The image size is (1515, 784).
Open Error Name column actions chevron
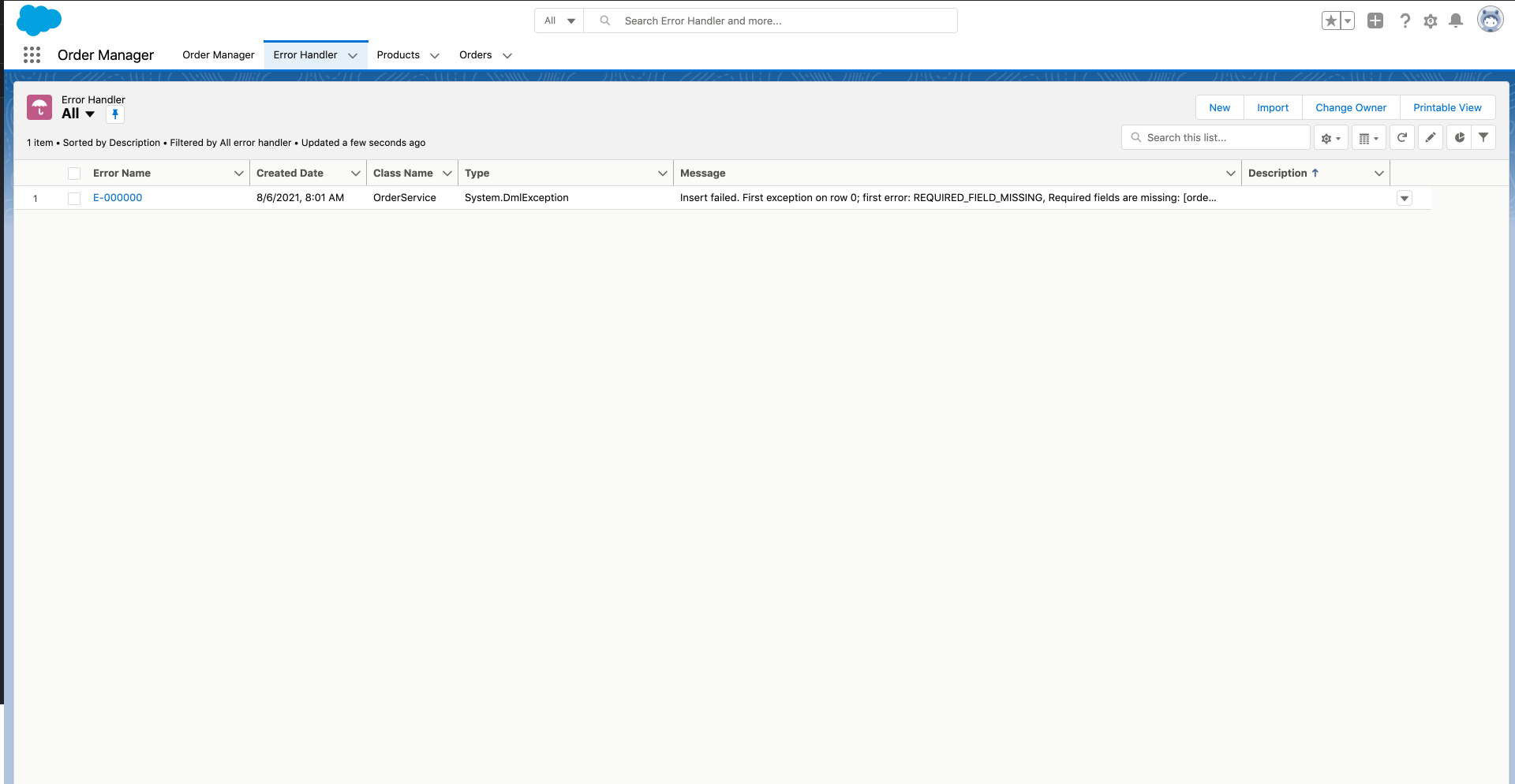pyautogui.click(x=238, y=174)
